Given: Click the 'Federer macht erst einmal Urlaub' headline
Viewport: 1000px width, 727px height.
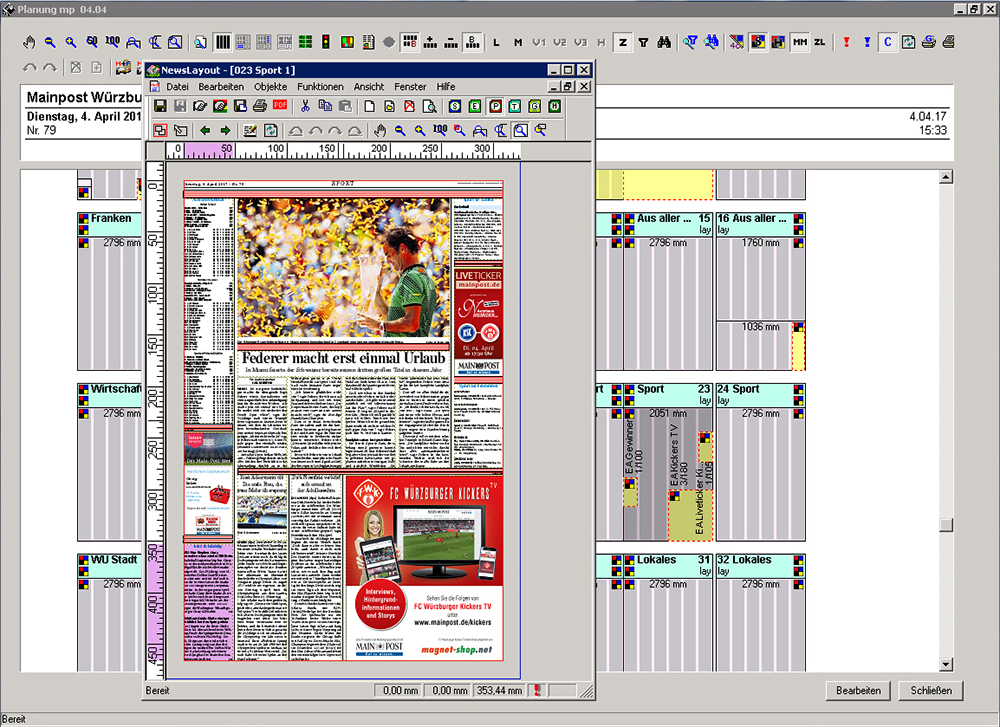Looking at the screenshot, I should pyautogui.click(x=343, y=358).
